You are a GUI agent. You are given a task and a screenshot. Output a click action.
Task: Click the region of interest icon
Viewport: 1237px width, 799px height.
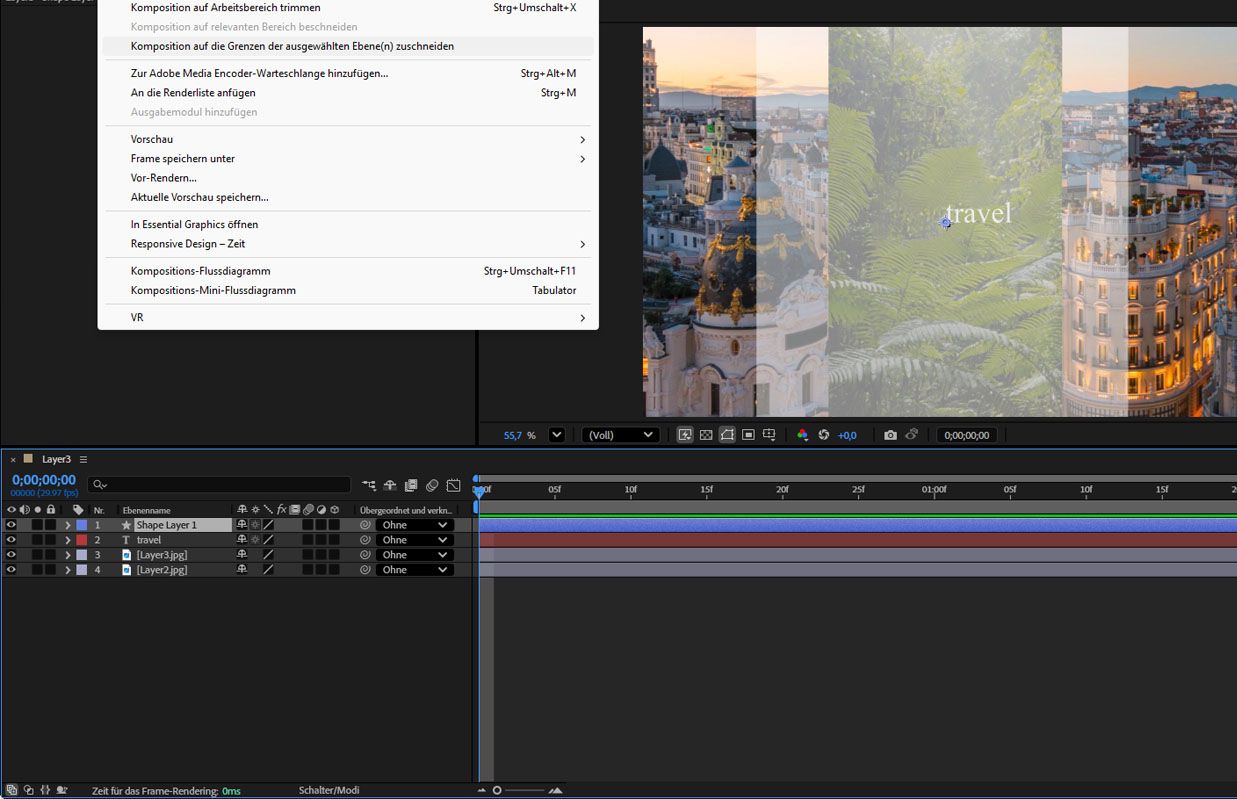point(748,435)
